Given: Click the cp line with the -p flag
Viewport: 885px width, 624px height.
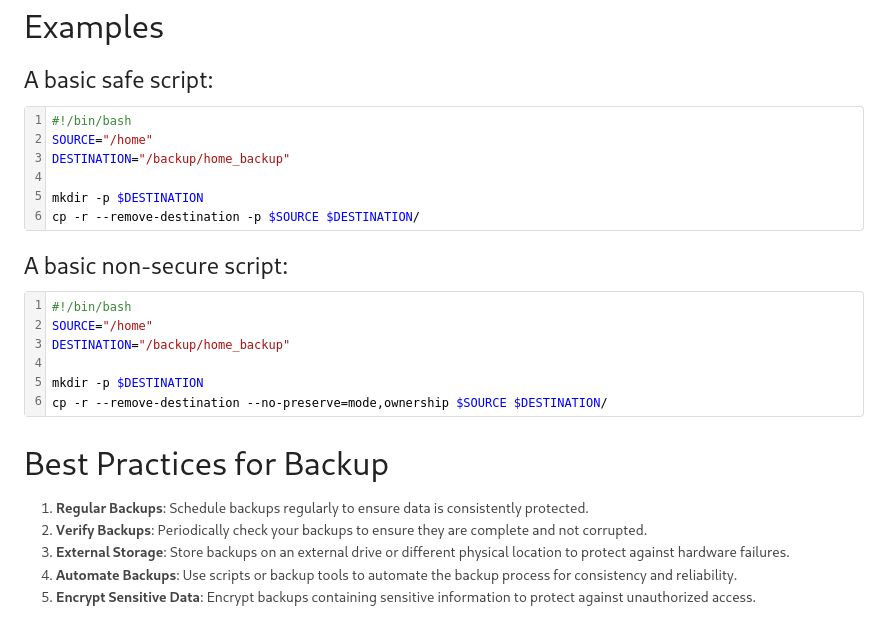Looking at the screenshot, I should (x=236, y=217).
